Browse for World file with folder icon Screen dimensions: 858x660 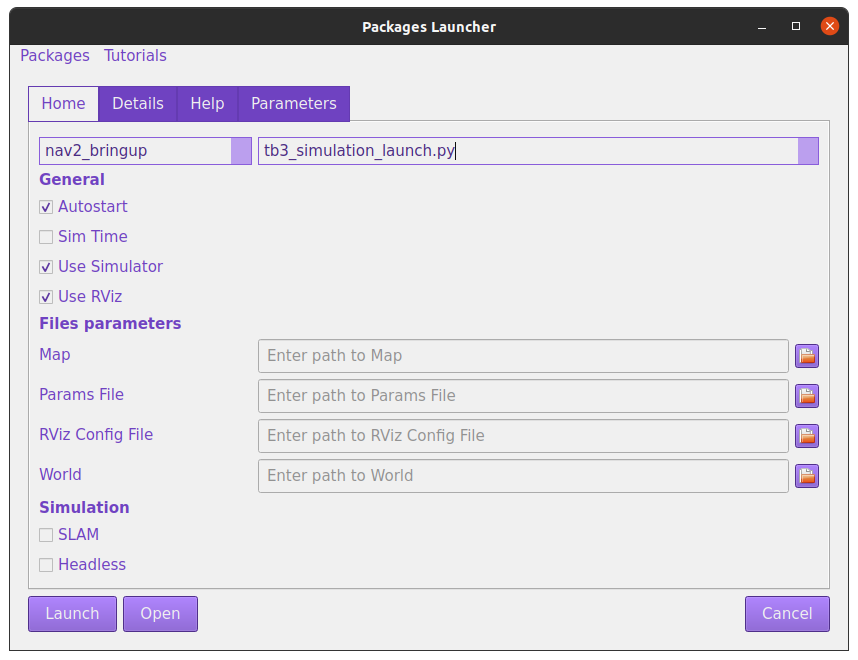pos(807,476)
